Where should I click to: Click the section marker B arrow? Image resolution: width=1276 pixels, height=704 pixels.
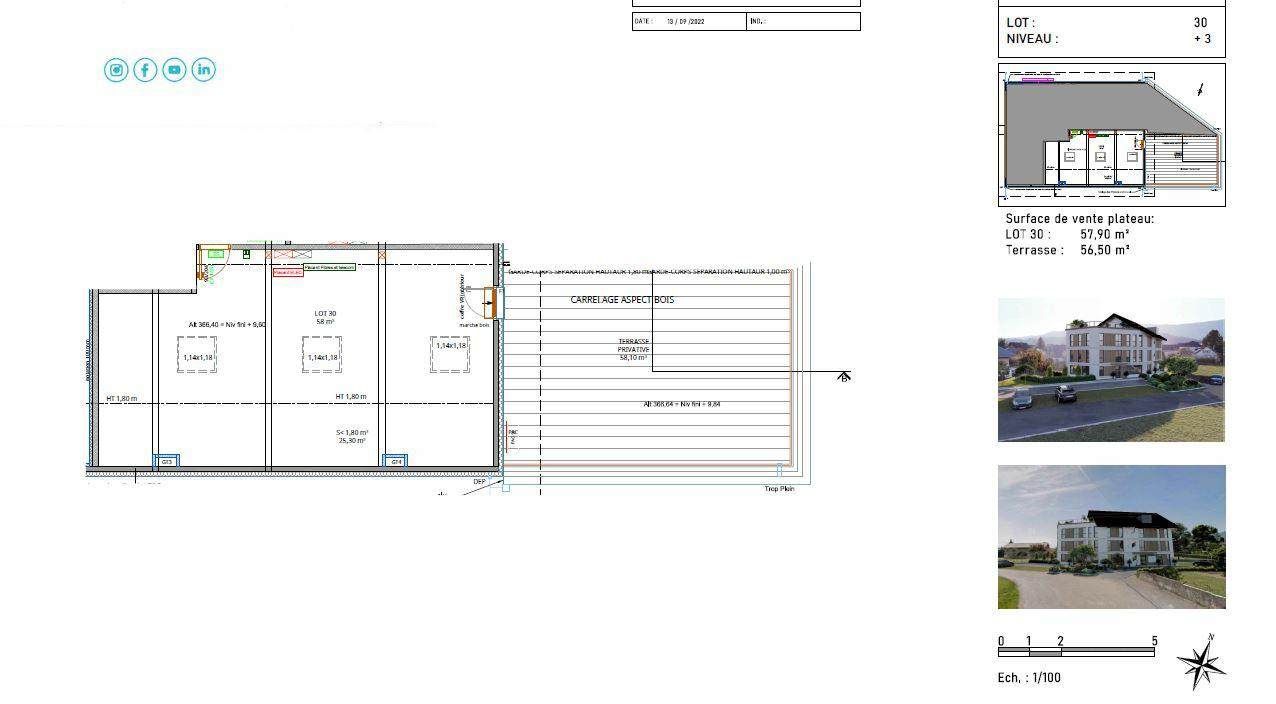(844, 377)
